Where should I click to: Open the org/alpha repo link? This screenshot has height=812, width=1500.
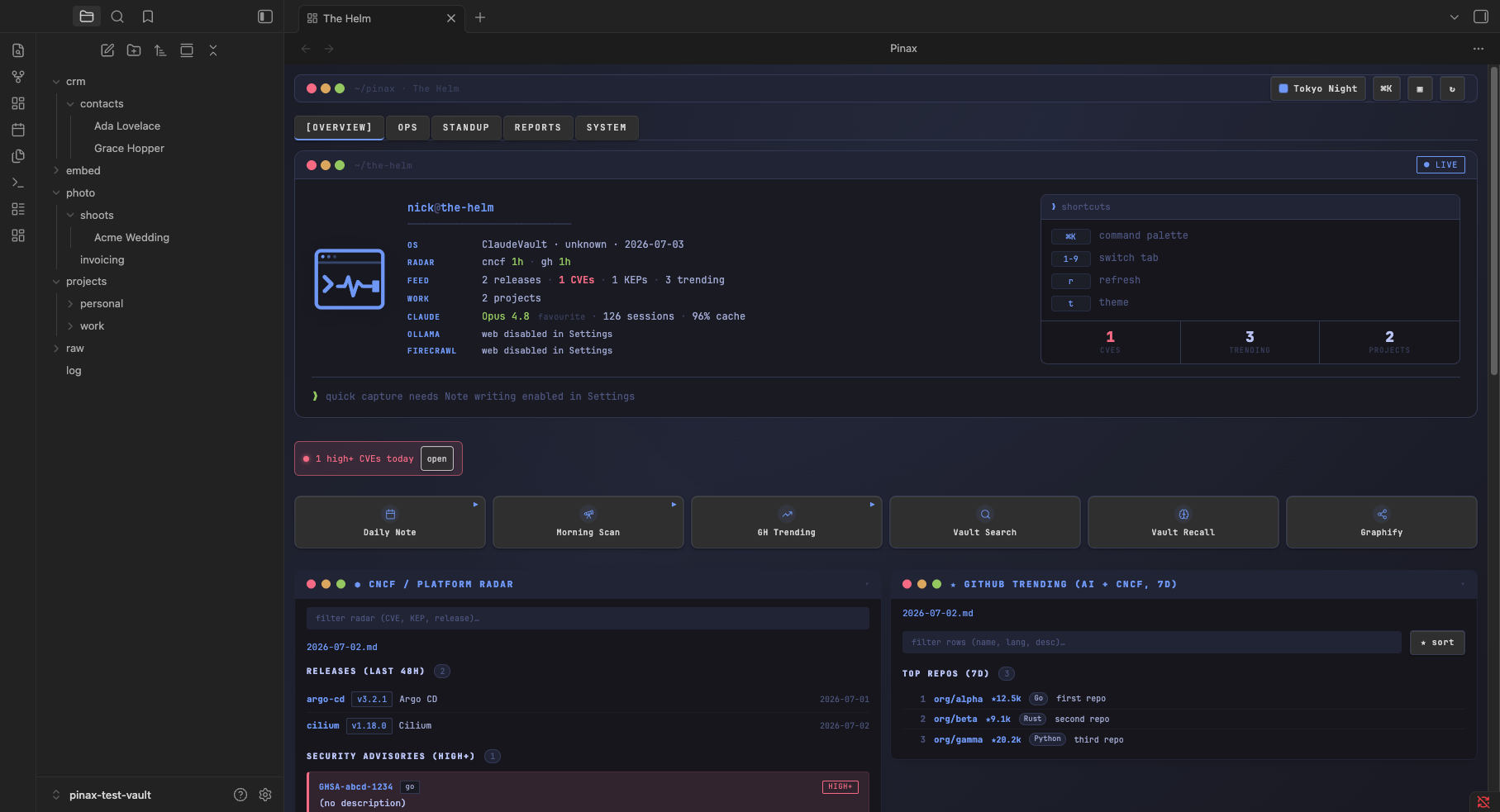click(x=958, y=699)
